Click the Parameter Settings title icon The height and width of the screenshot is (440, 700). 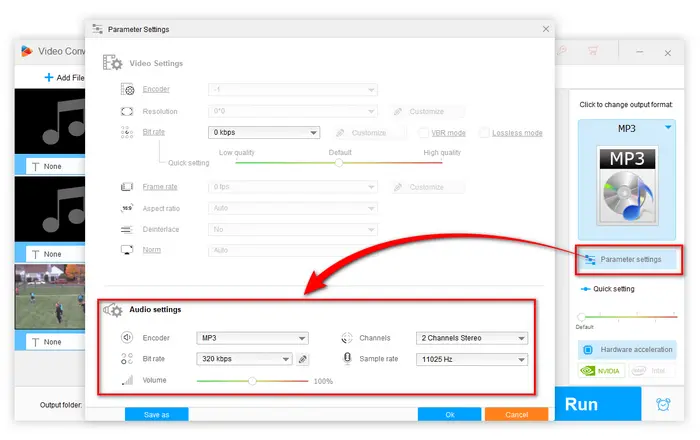click(x=97, y=29)
